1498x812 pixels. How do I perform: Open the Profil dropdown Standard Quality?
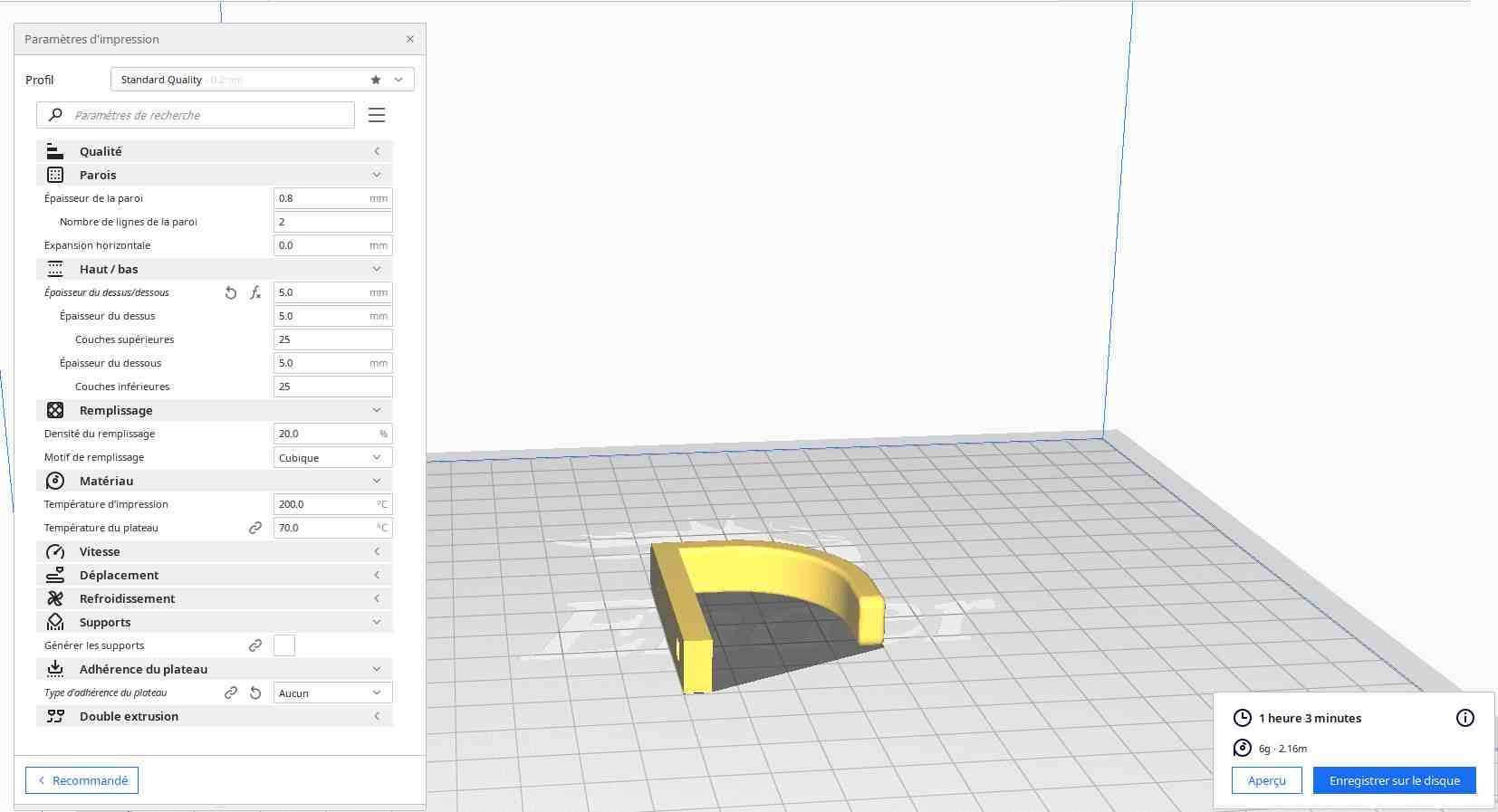click(263, 80)
